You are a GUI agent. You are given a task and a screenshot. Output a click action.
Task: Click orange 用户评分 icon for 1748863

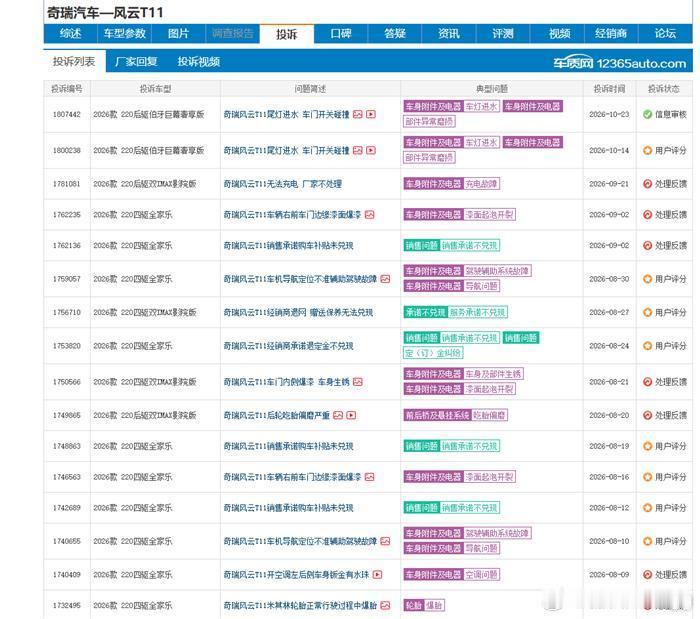tap(647, 446)
